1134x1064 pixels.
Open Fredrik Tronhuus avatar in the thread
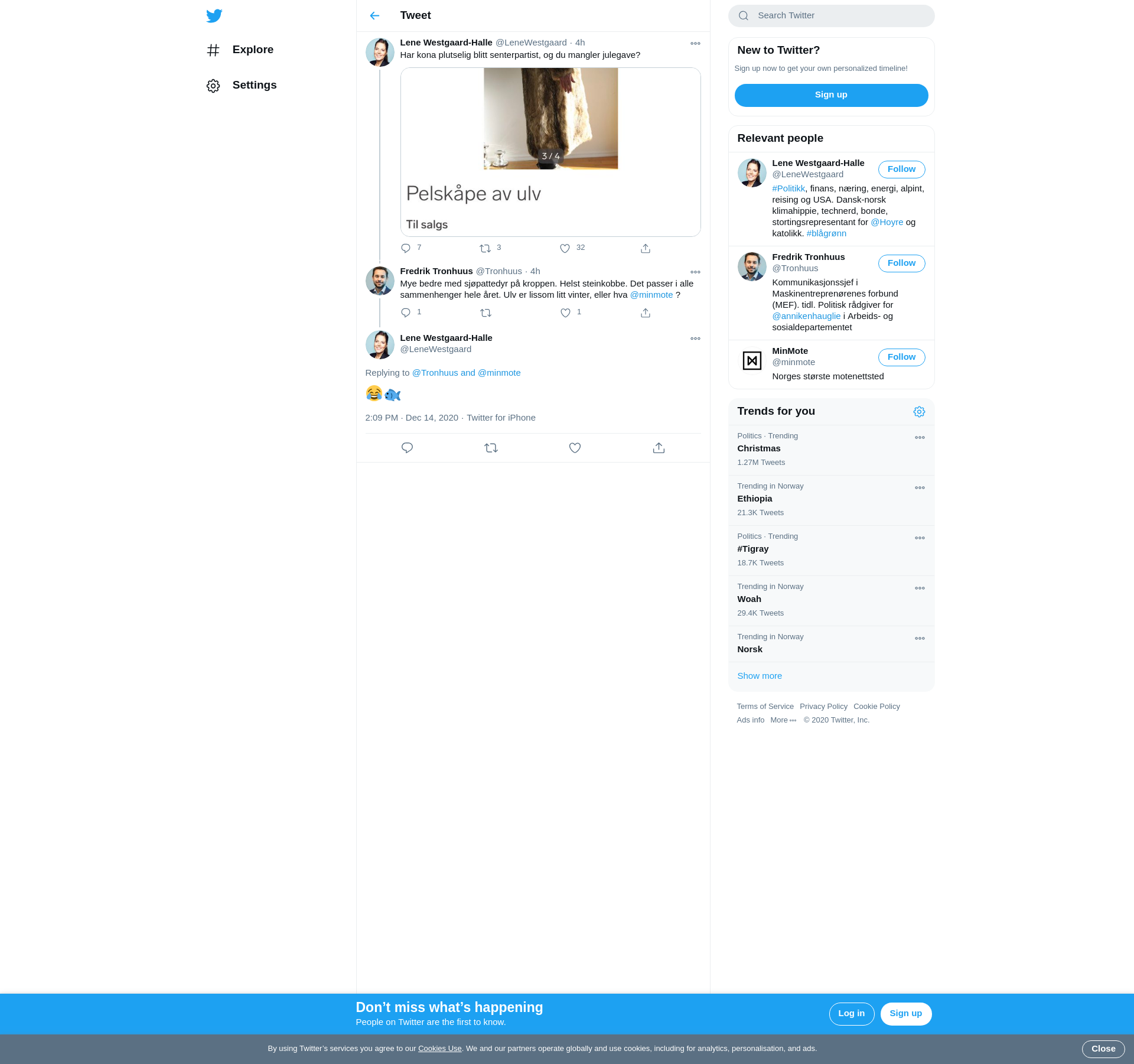(380, 281)
